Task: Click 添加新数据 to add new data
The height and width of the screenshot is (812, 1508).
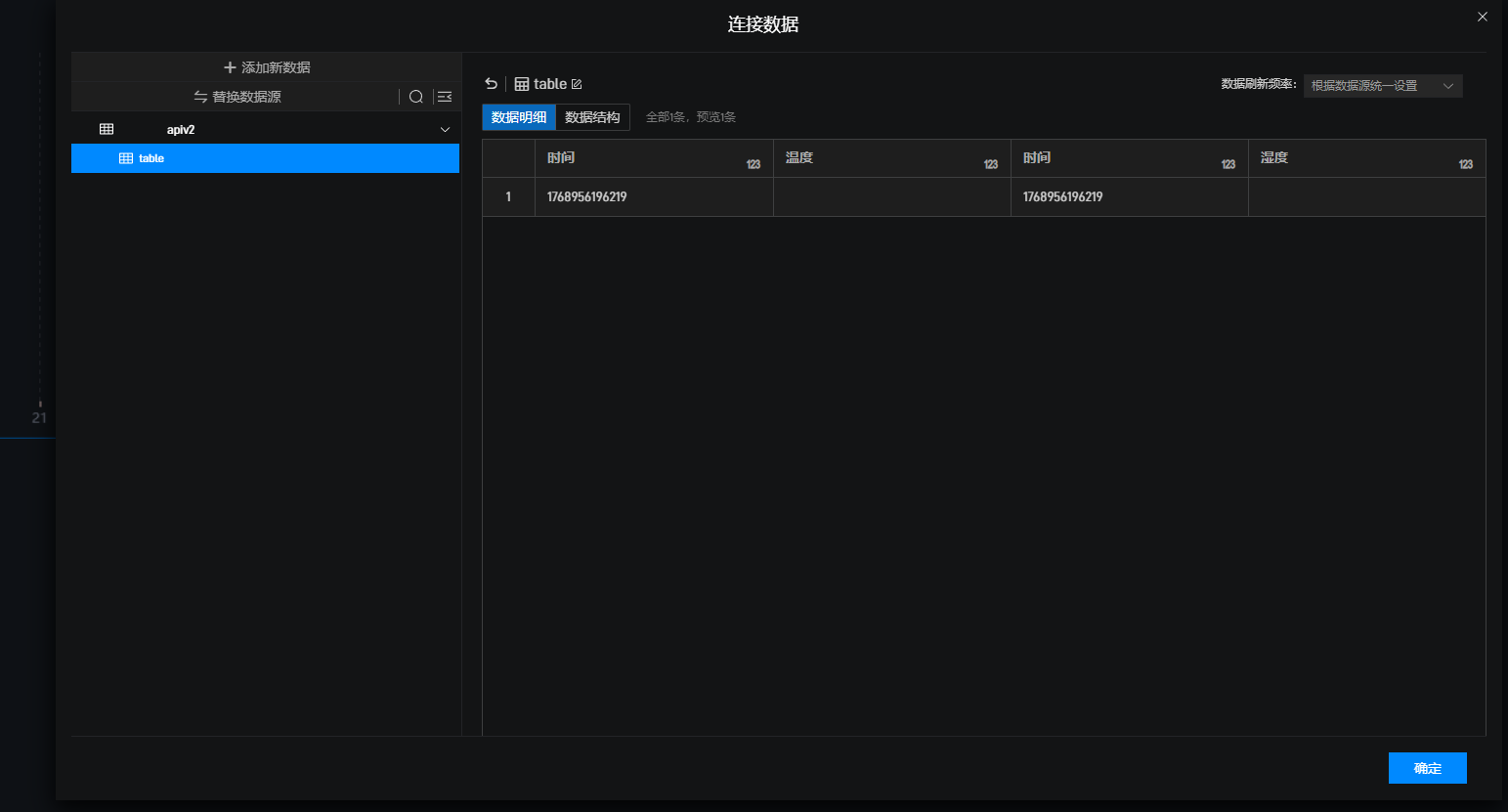Action: (266, 67)
